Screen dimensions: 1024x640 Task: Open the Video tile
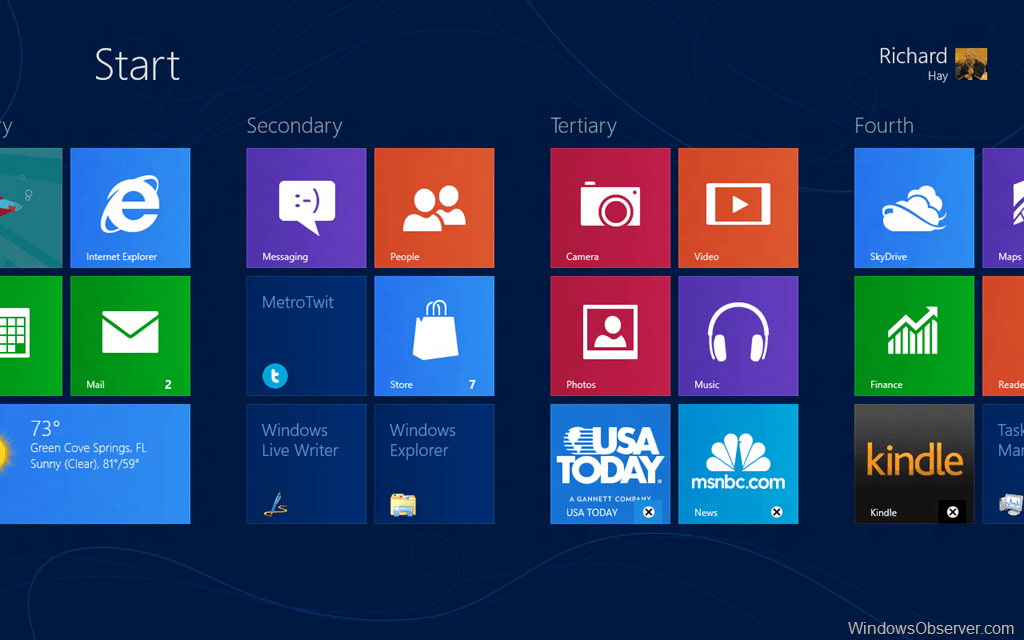click(738, 208)
